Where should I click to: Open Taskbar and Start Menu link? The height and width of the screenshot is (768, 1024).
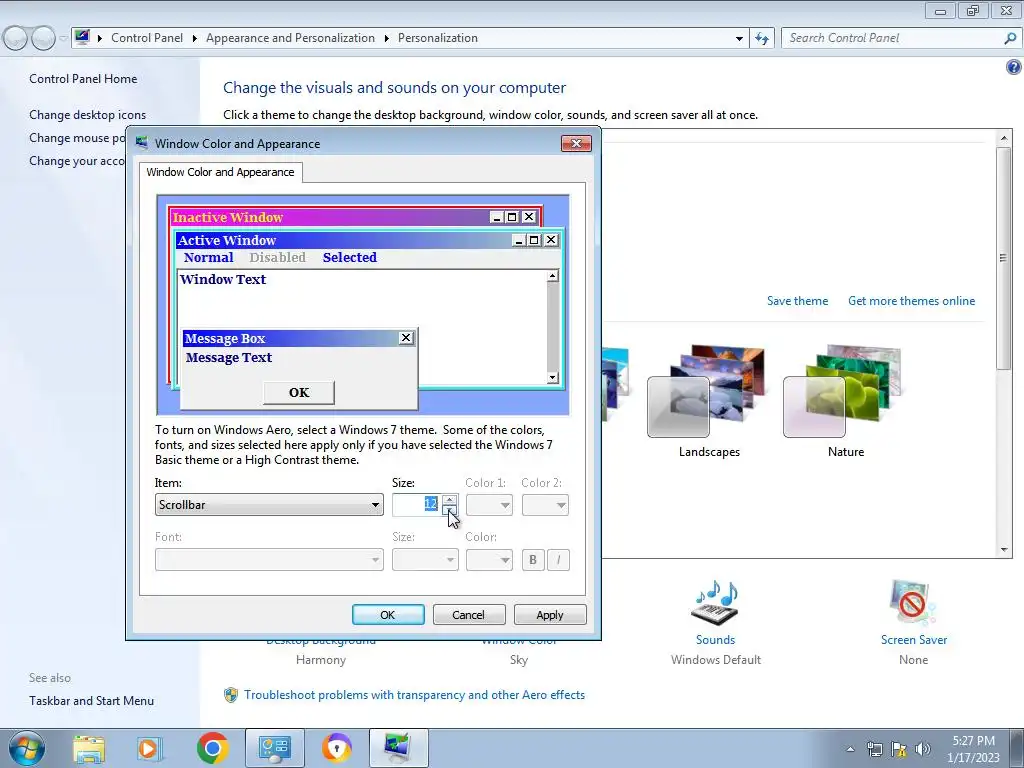91,701
